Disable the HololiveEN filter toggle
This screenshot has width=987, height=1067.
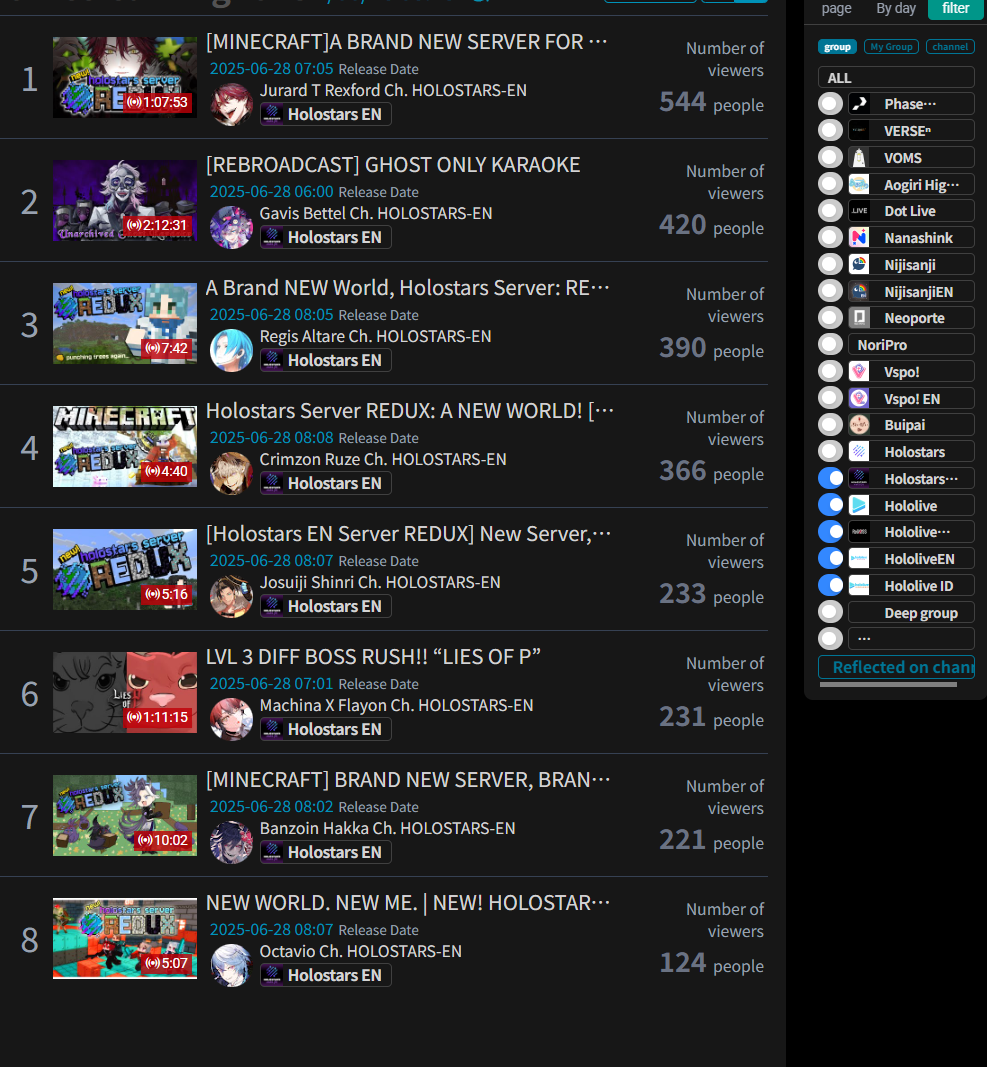(x=830, y=558)
